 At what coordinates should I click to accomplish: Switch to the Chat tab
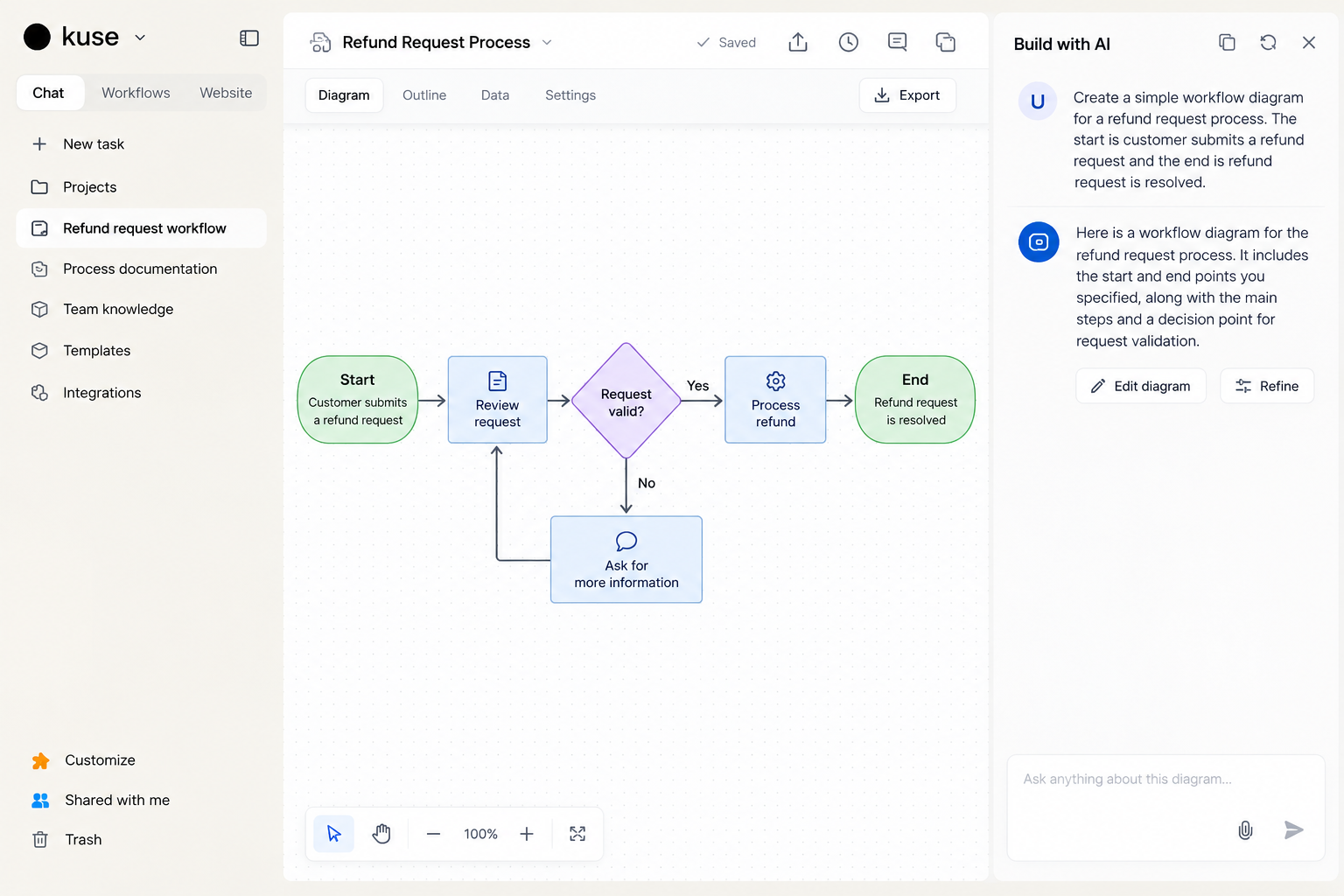(x=49, y=93)
